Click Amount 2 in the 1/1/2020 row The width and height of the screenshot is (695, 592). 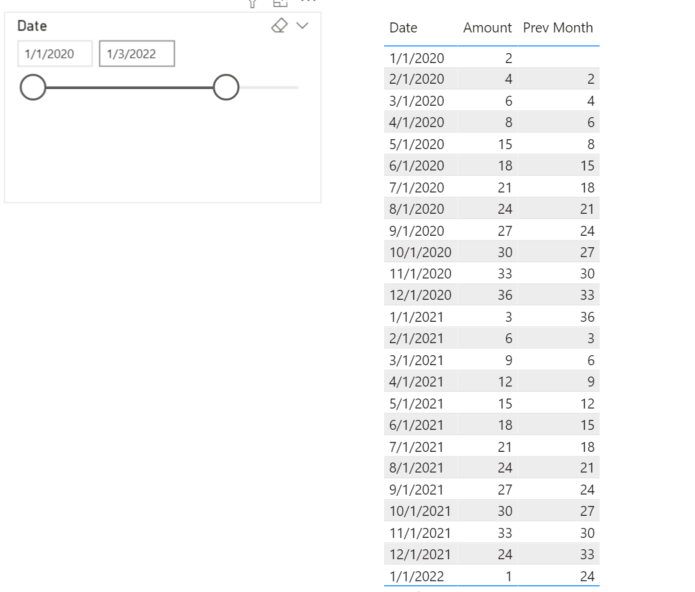tap(509, 58)
